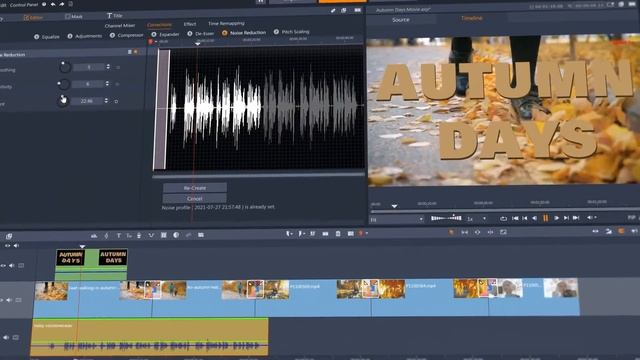Click the pencil edit icon above waveform
The height and width of the screenshot is (360, 640).
coord(333,11)
